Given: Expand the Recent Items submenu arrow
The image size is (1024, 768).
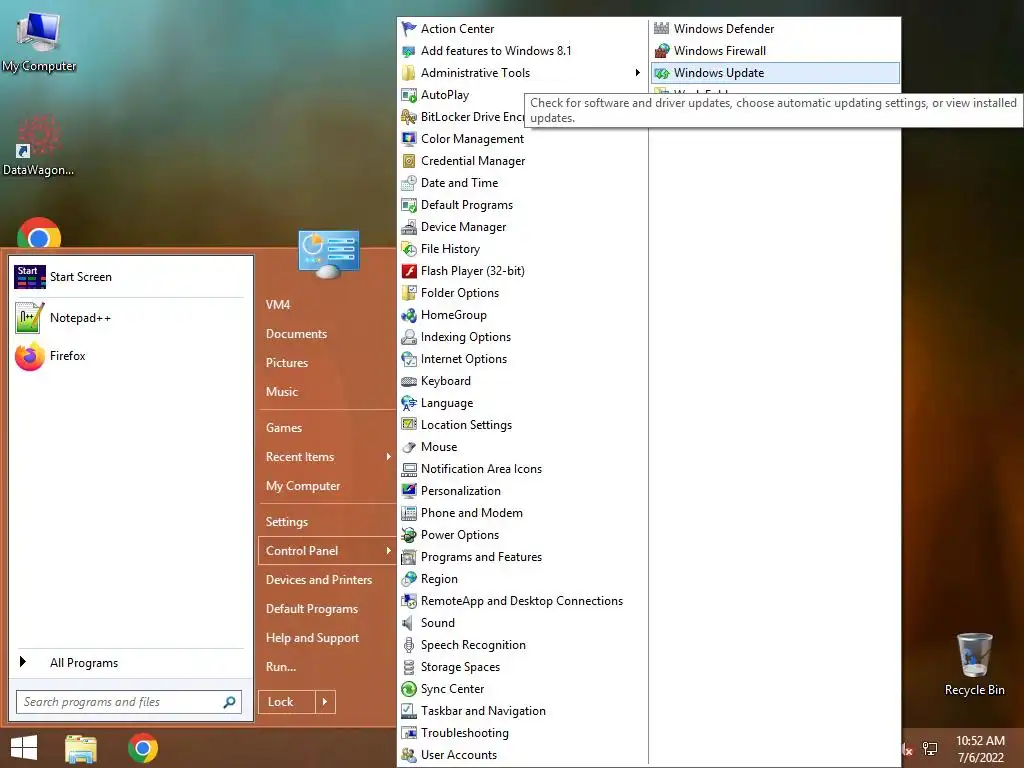Looking at the screenshot, I should tap(389, 456).
